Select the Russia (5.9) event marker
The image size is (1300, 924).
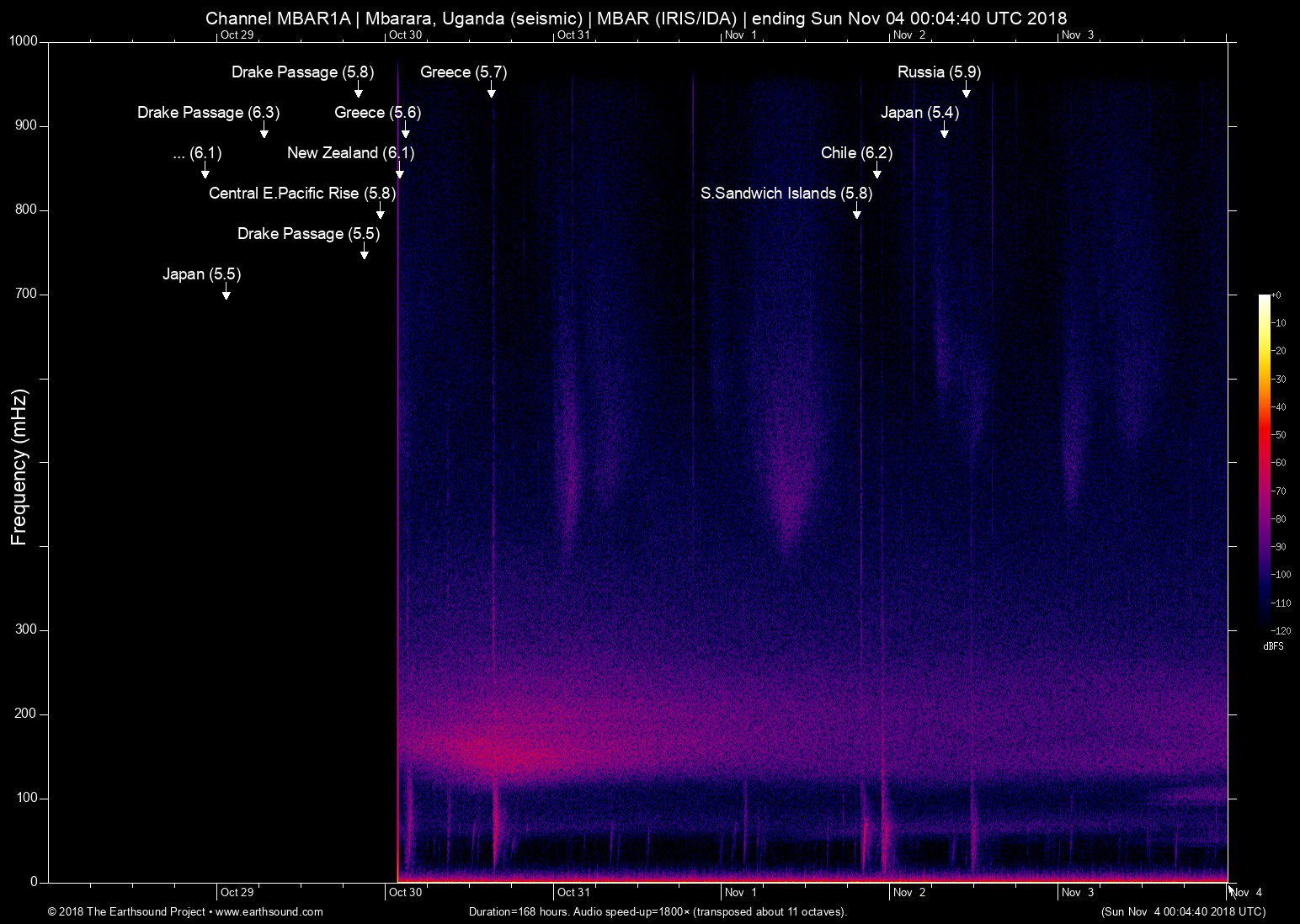coord(940,72)
